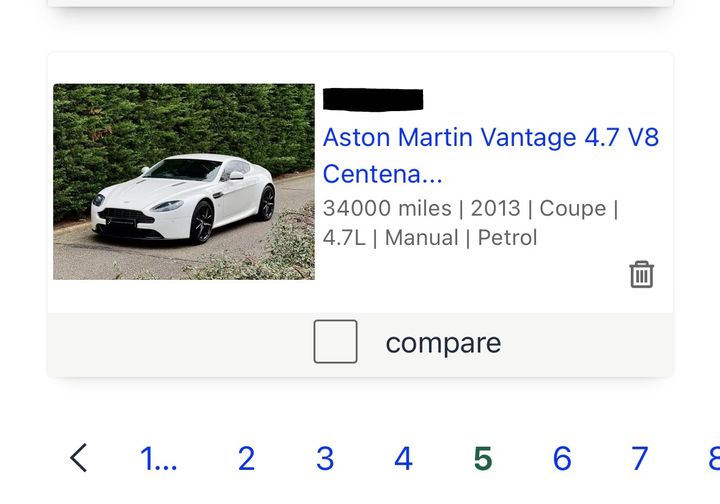
Task: Go to previous page using left chevron
Action: click(79, 458)
